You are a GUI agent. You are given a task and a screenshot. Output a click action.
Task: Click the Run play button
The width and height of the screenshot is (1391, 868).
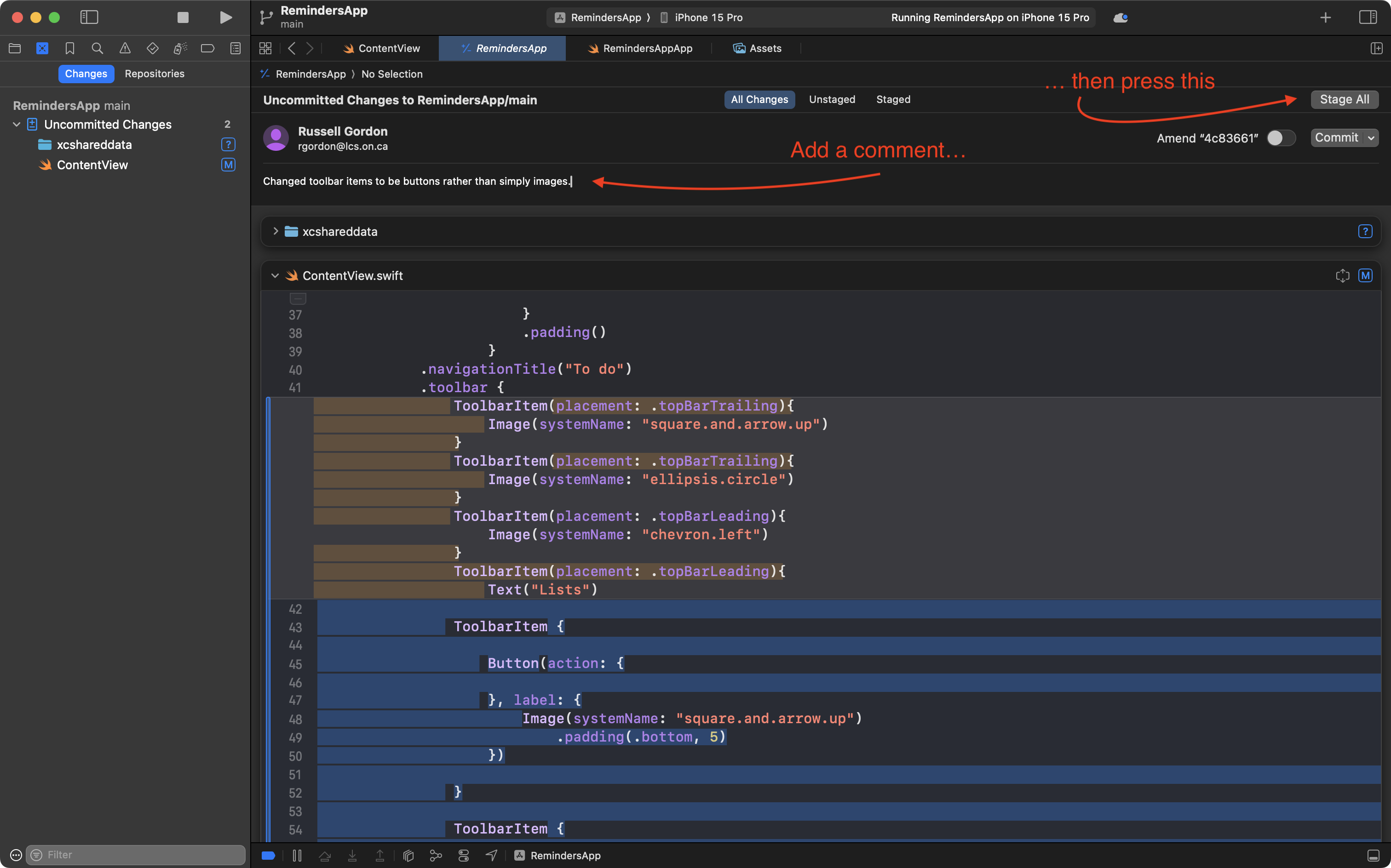(x=226, y=17)
